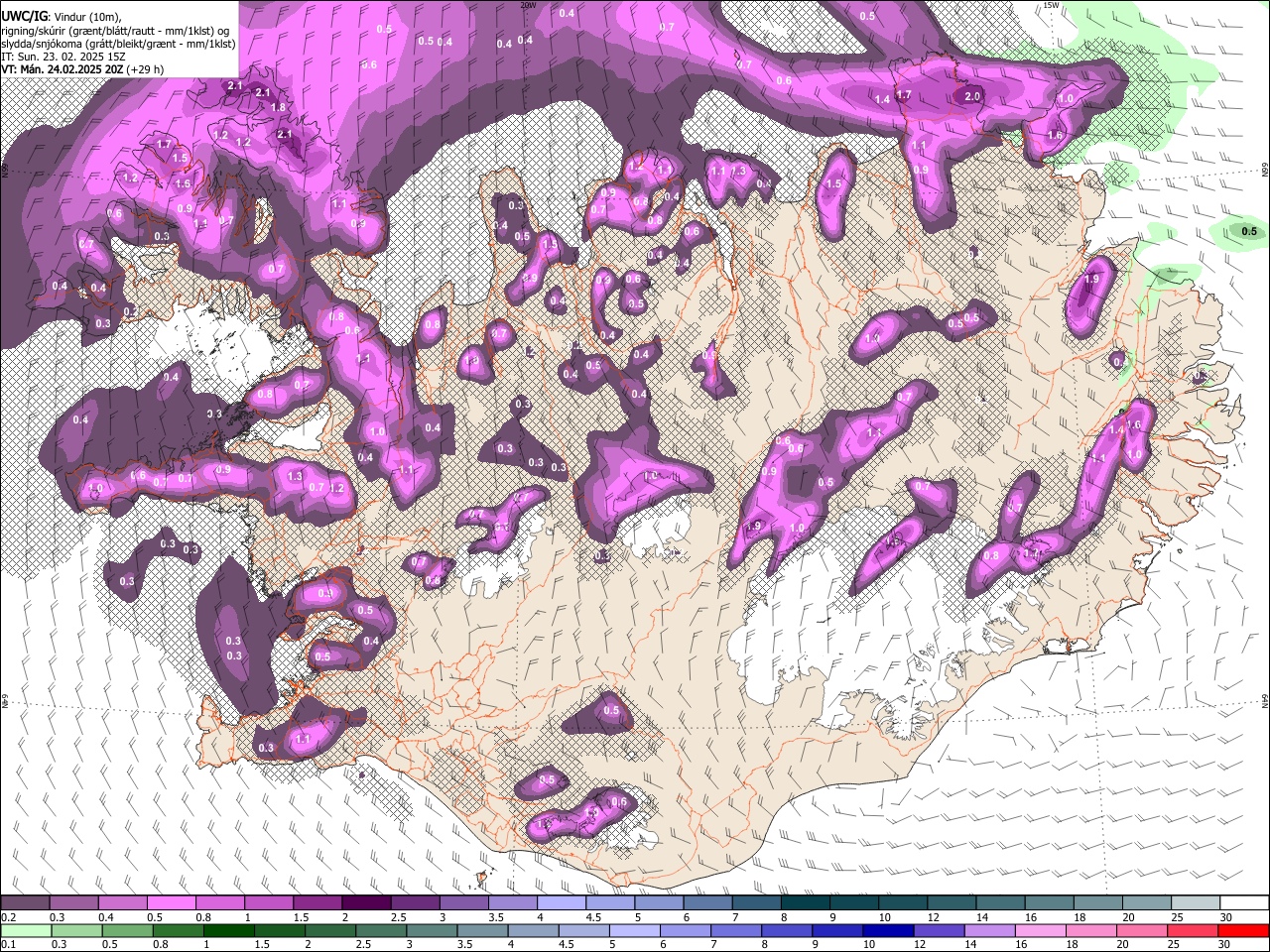This screenshot has width=1270, height=952.
Task: Click the 'IT: Sun. 23. 02. 2025 15Z' line
Action: pyautogui.click(x=63, y=57)
